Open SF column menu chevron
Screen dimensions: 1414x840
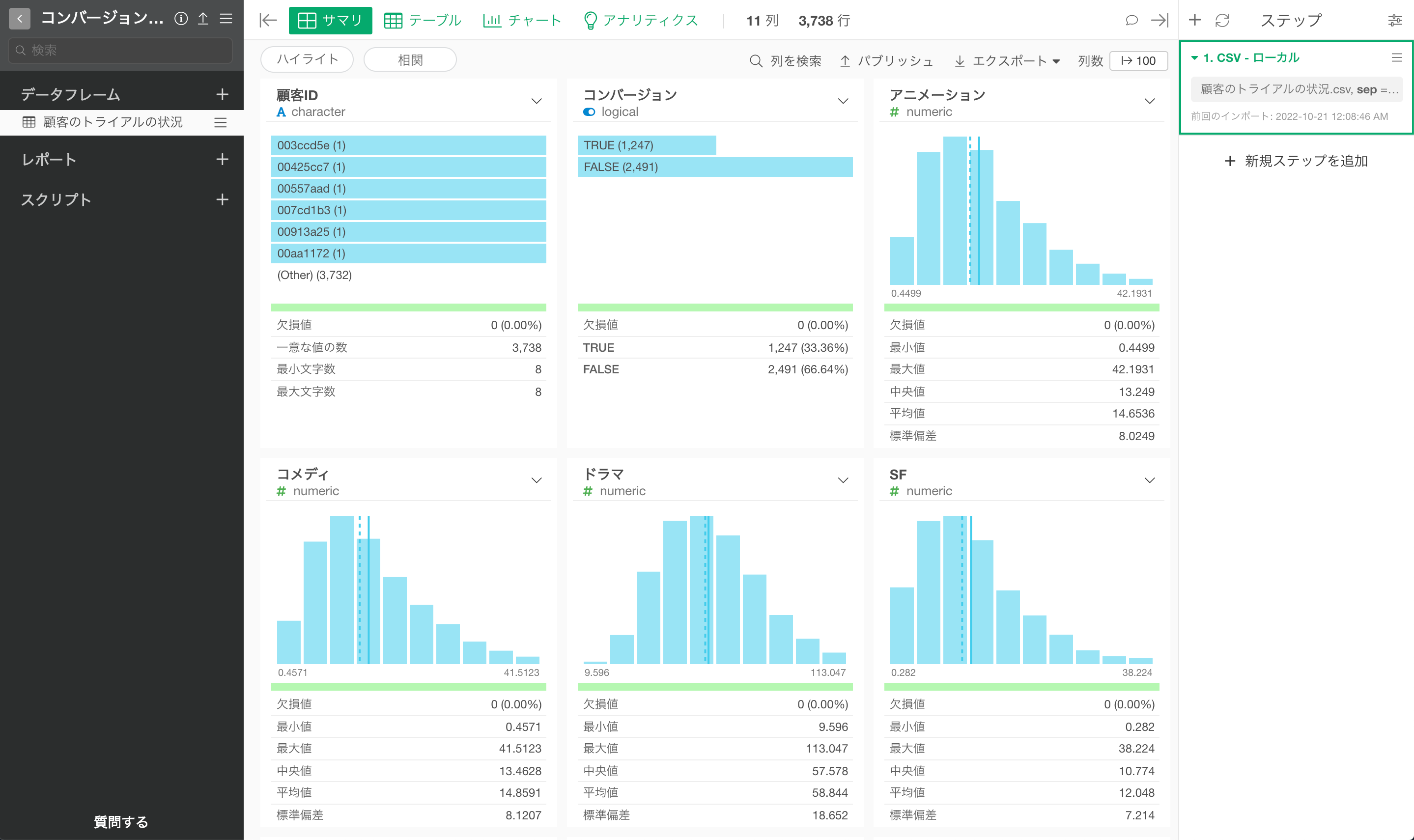click(1149, 480)
